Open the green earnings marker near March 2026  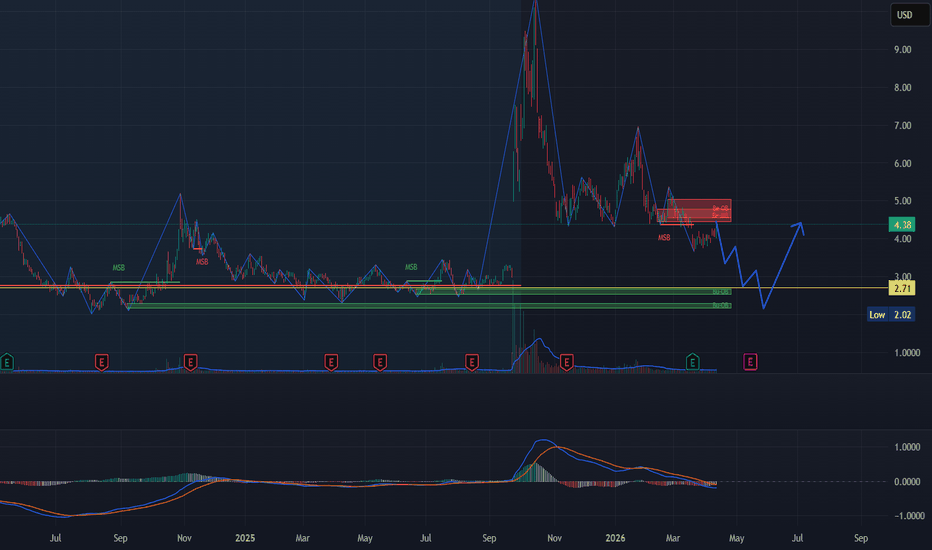click(x=692, y=362)
